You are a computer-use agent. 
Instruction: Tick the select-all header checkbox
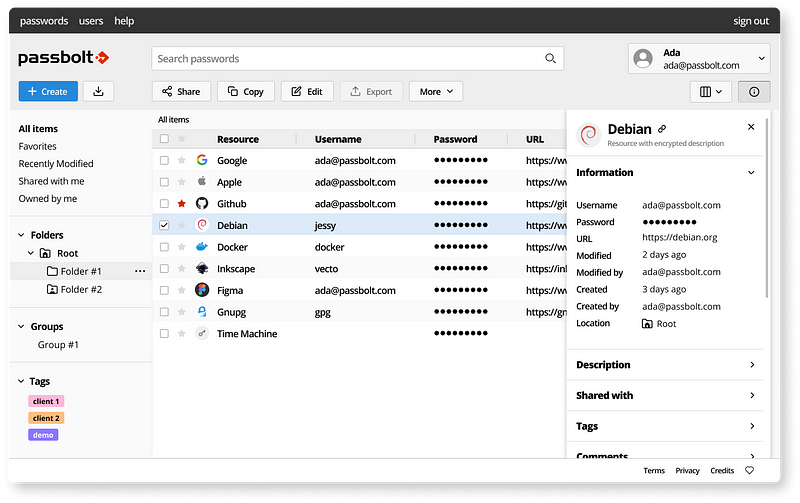tap(164, 139)
